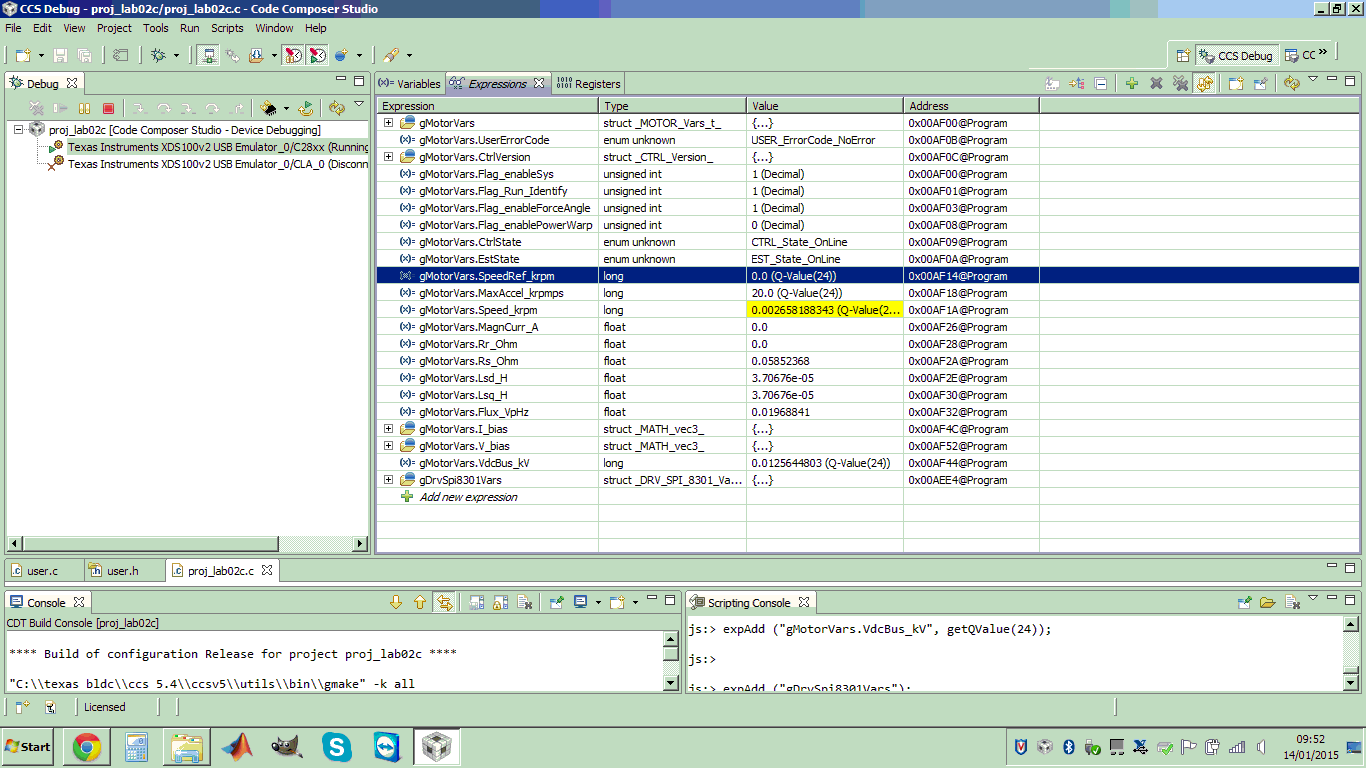
Task: Click the Suspend (pause) icon in Debug view
Action: (85, 108)
